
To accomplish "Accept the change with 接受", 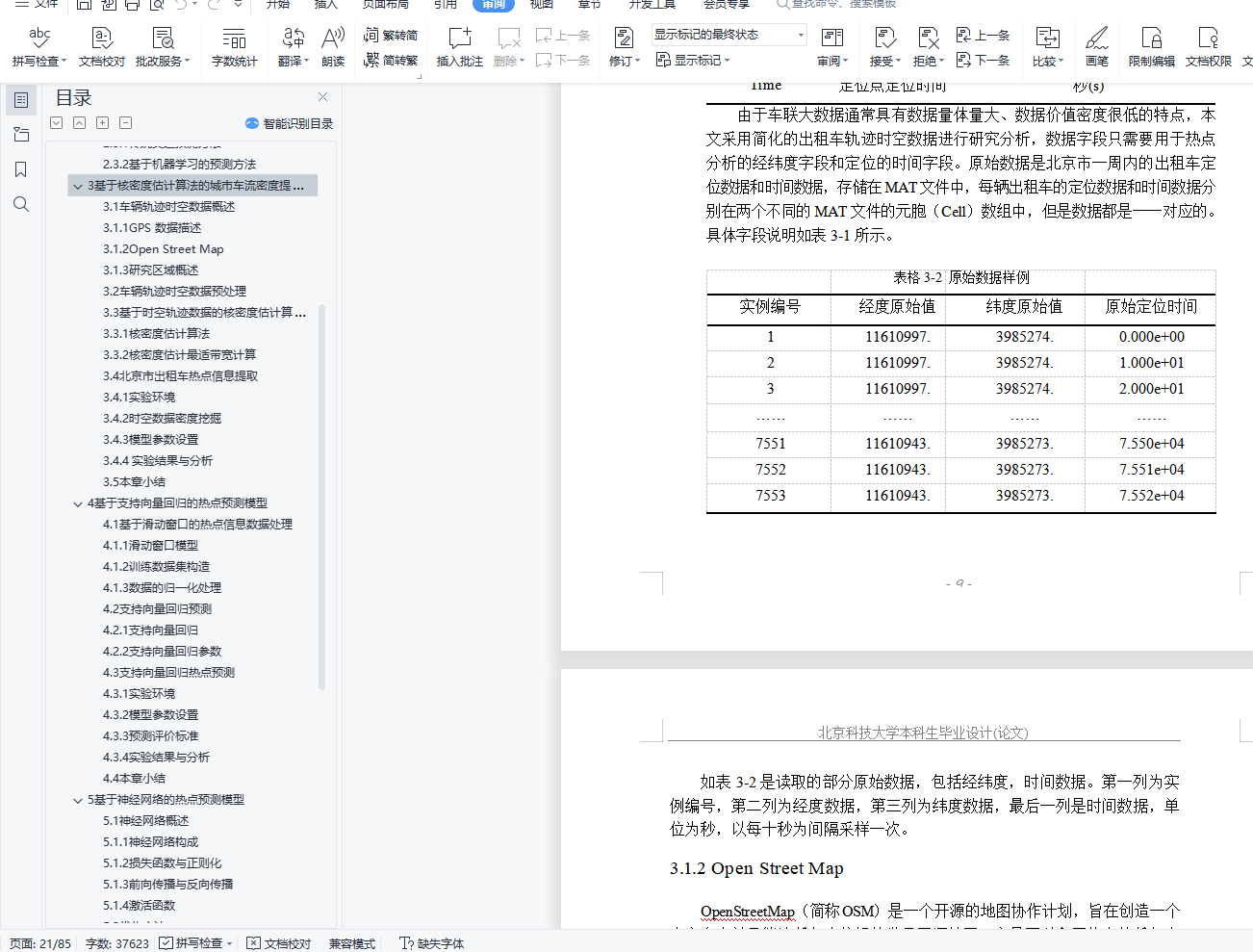I will coord(884,46).
